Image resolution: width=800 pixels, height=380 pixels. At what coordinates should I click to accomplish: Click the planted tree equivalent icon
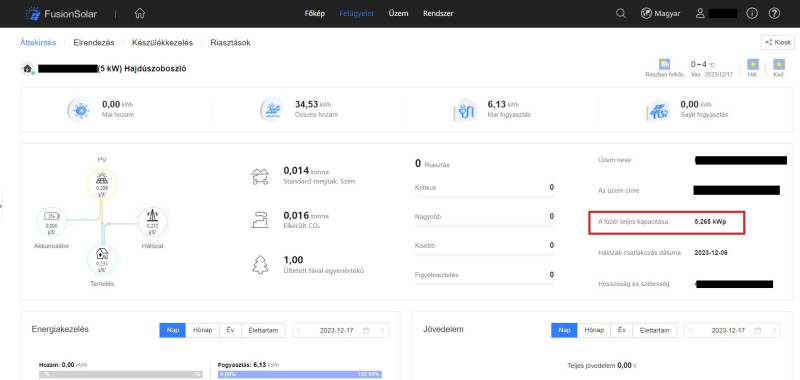point(260,265)
